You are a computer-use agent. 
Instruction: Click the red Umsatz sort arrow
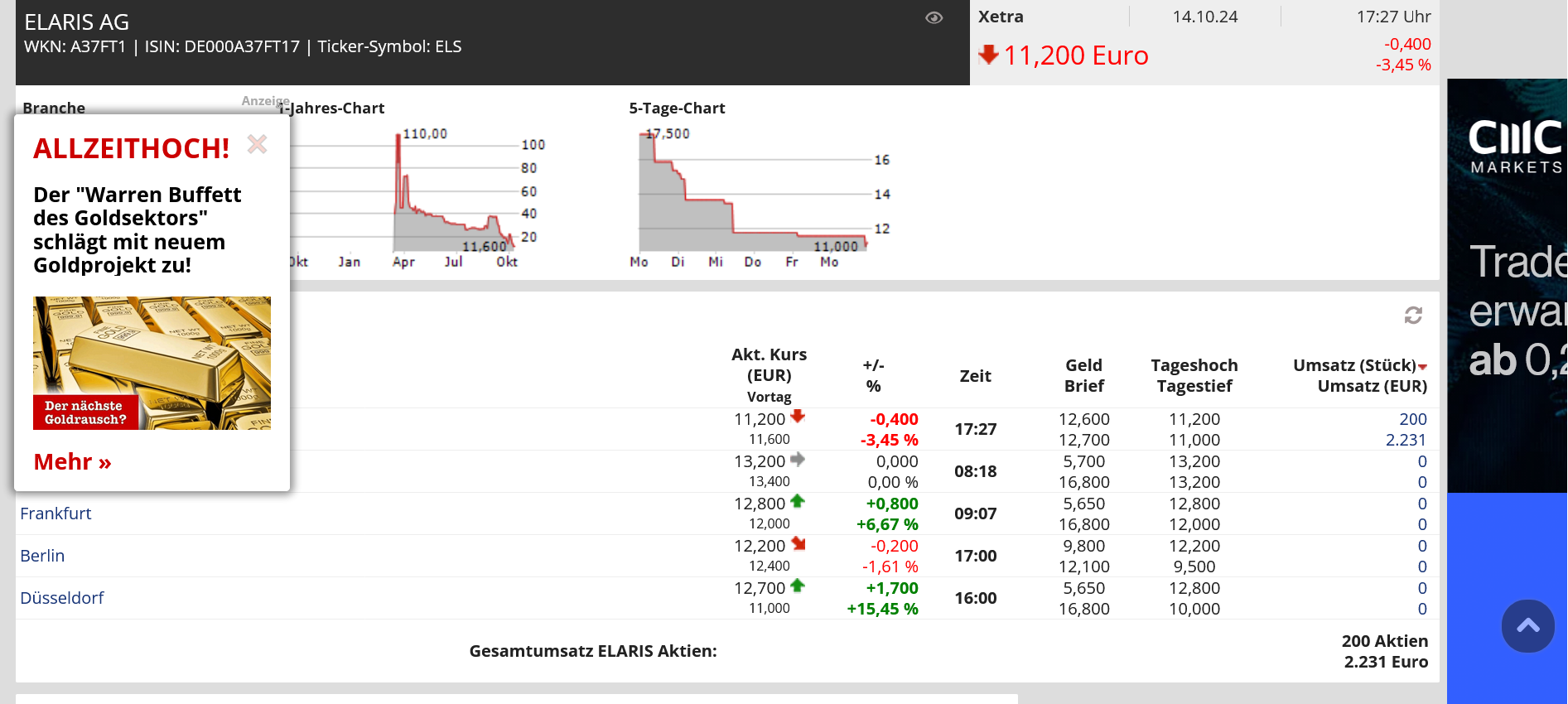[1422, 367]
